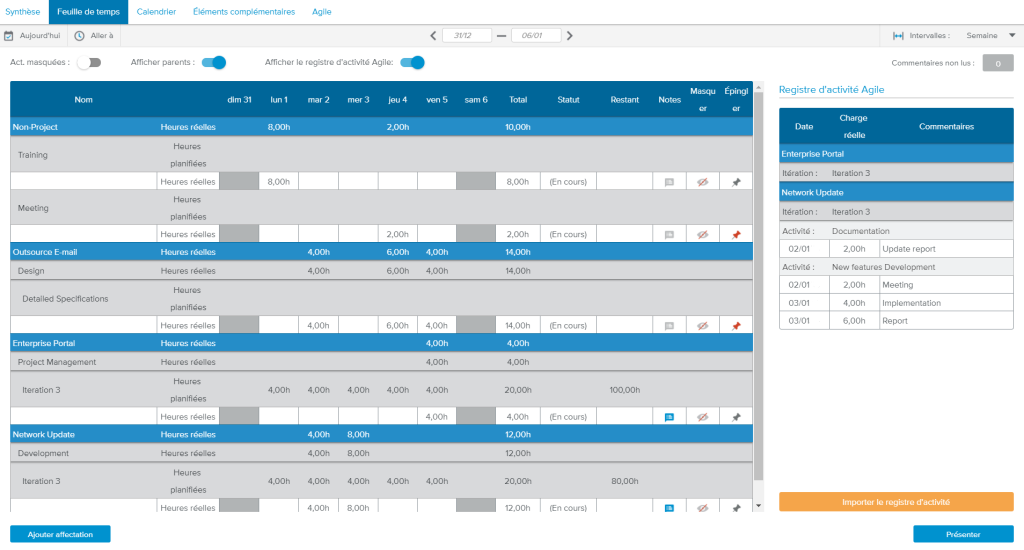The width and height of the screenshot is (1024, 550).
Task: Hide the Training activity with eye icon
Action: [x=702, y=182]
